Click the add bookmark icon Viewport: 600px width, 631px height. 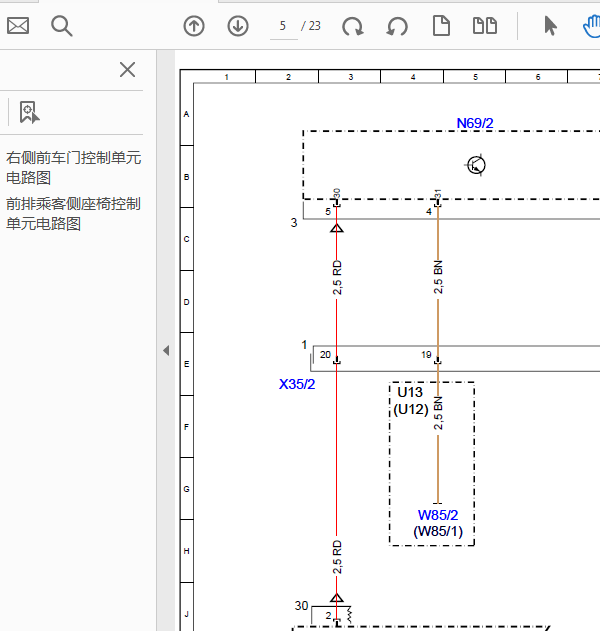tap(29, 112)
